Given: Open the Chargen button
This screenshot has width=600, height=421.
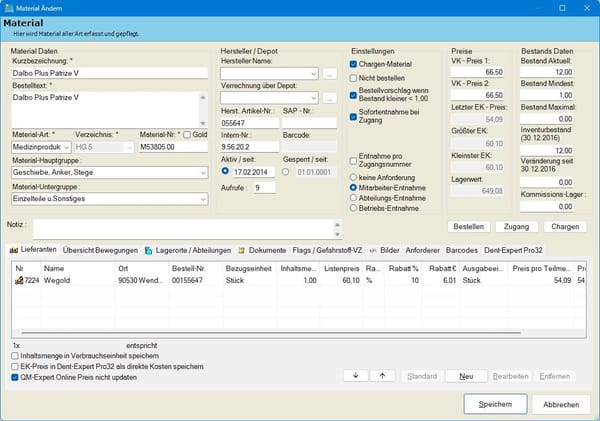Looking at the screenshot, I should 565,227.
